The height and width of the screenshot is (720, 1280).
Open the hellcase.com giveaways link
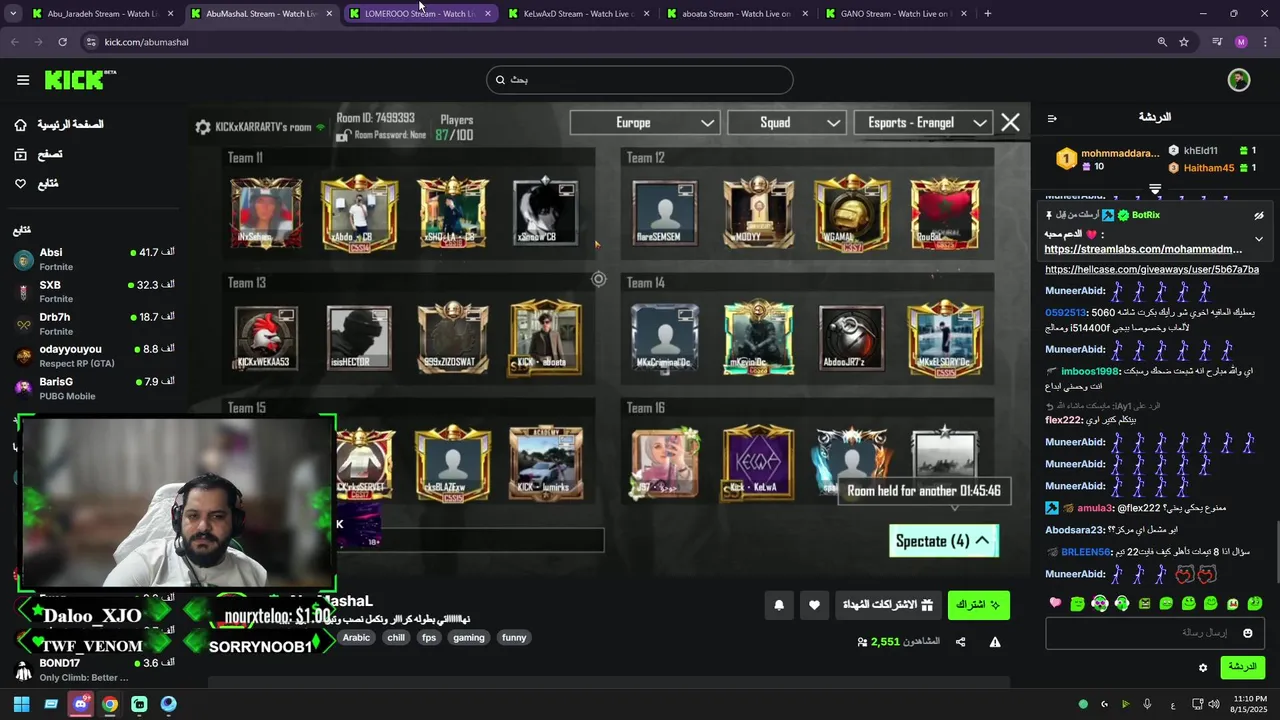click(x=1152, y=269)
